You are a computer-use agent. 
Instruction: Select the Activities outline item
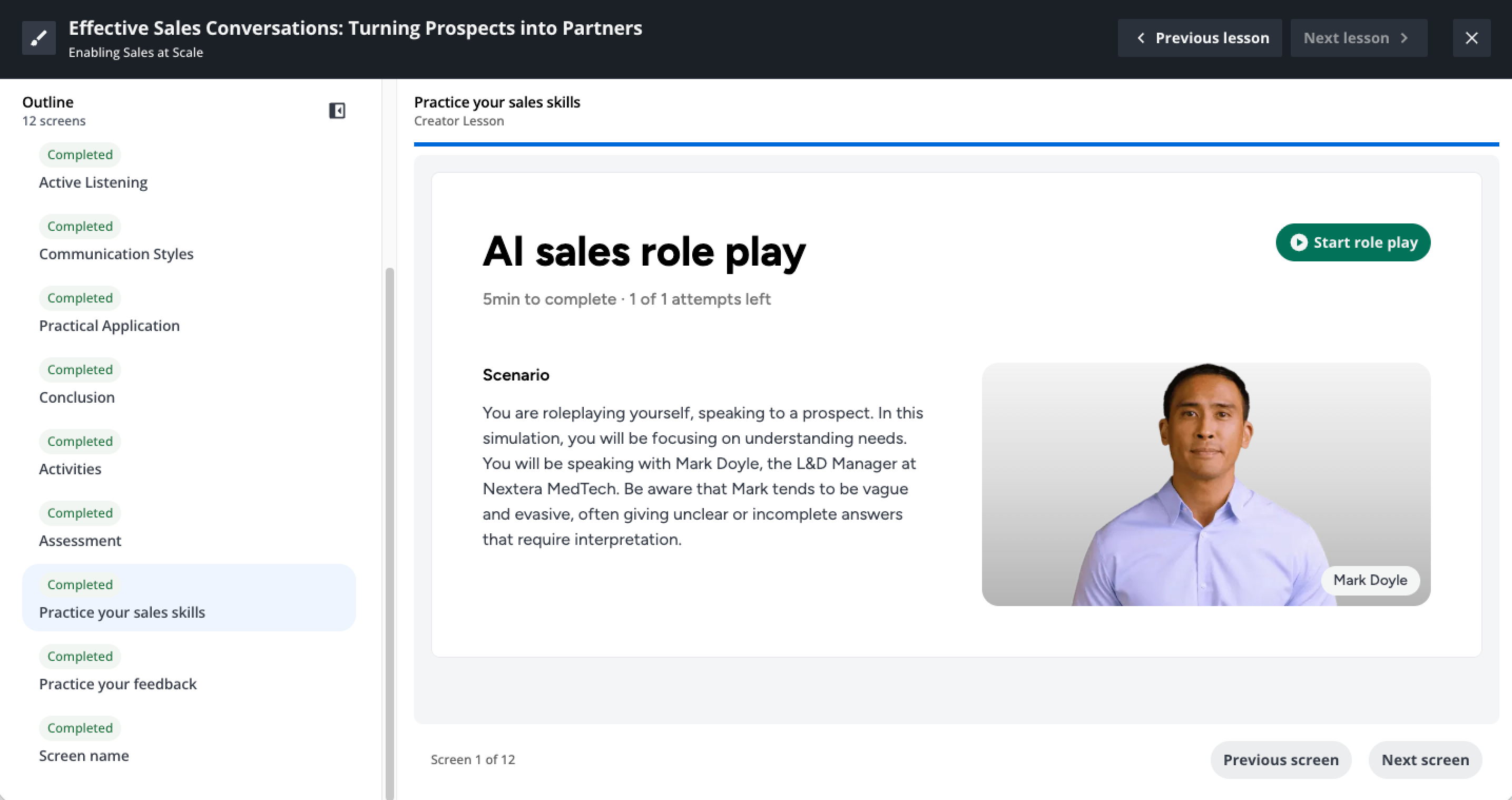coord(70,469)
